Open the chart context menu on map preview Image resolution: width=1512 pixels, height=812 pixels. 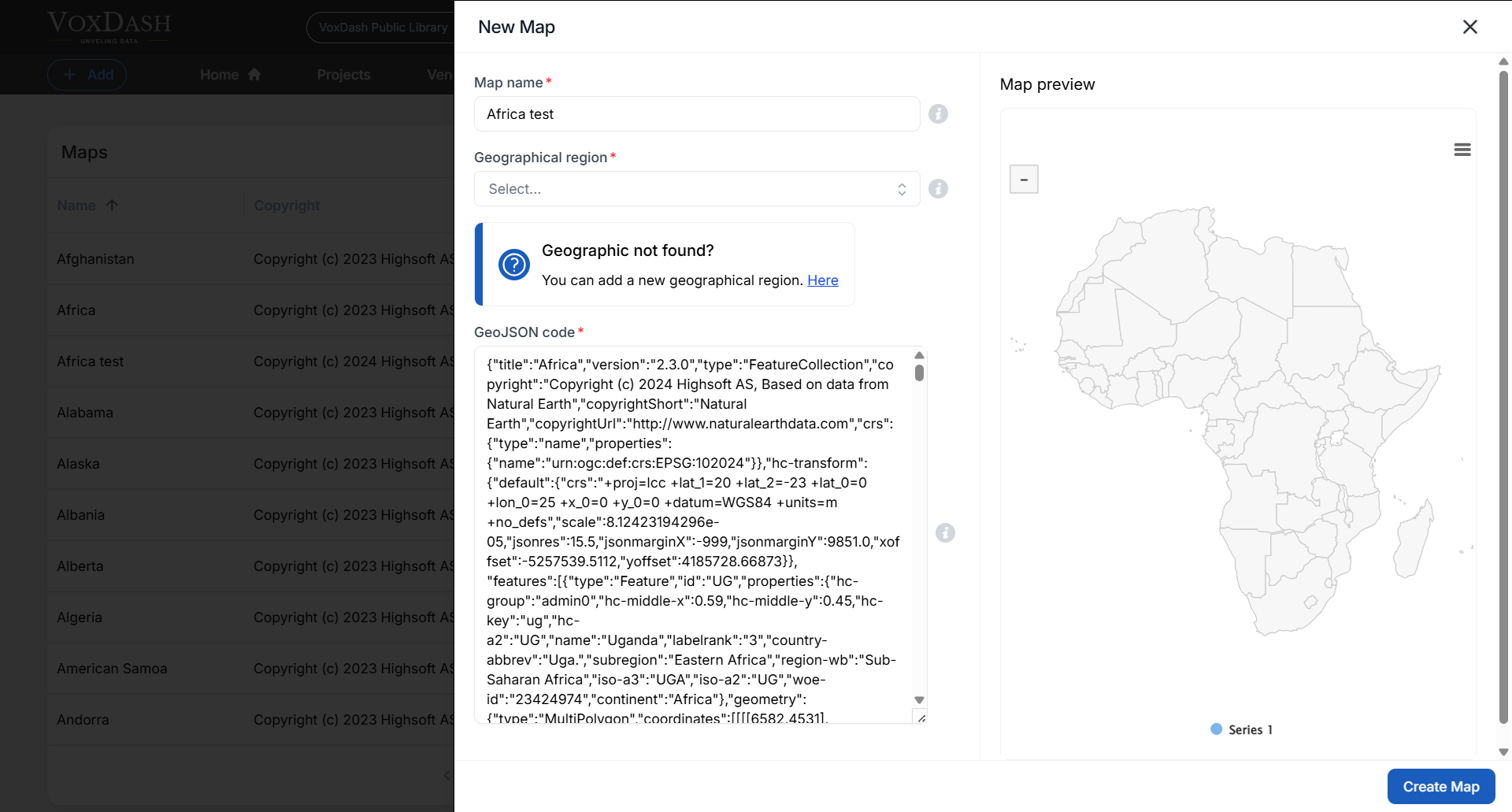(x=1462, y=149)
